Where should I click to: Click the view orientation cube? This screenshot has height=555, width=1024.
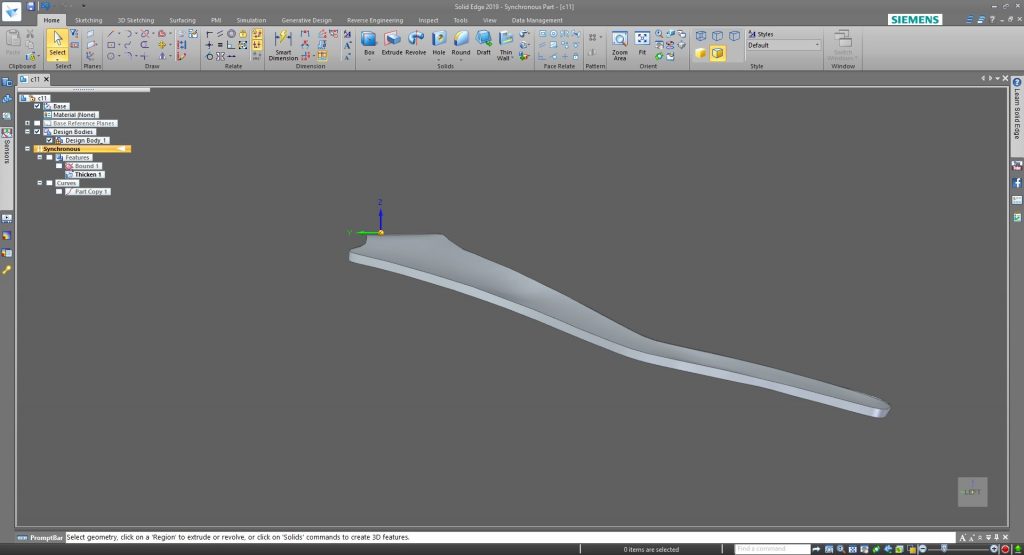click(x=972, y=492)
